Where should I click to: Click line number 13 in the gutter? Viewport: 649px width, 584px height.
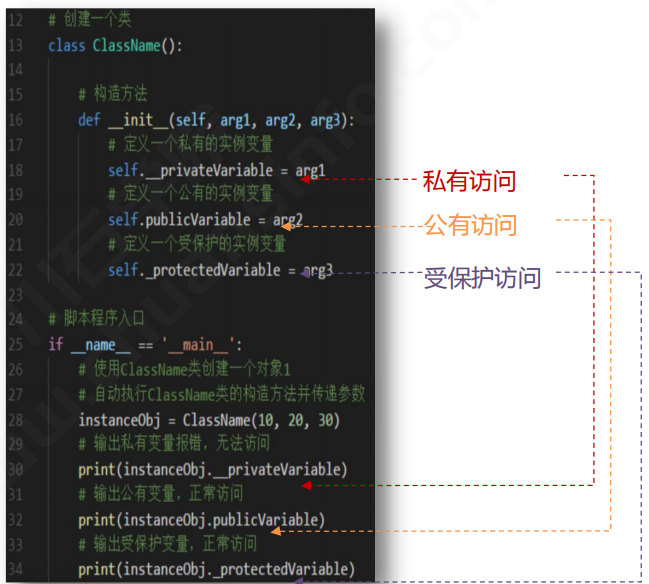pos(15,45)
